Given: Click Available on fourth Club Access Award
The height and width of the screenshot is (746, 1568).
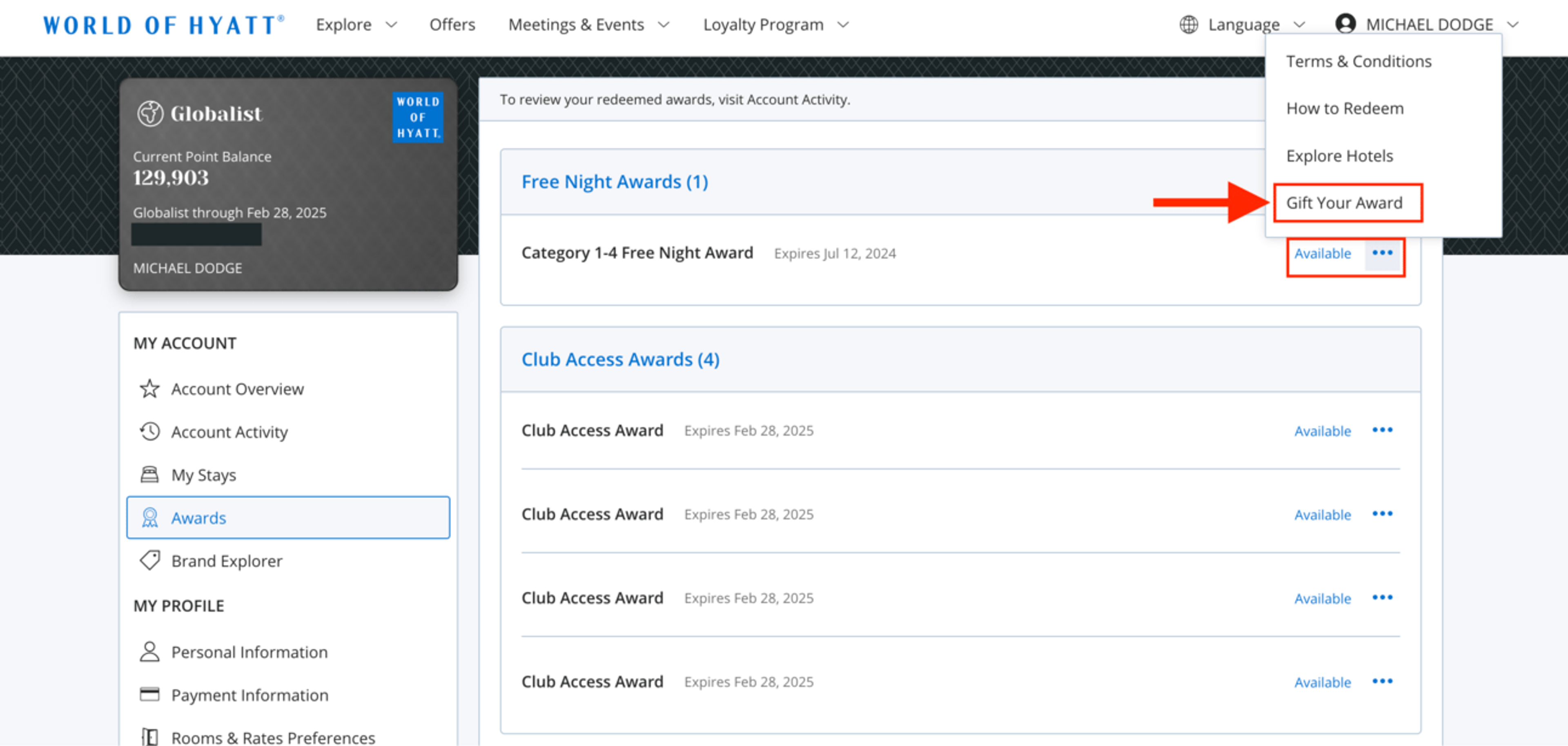Looking at the screenshot, I should [1322, 682].
